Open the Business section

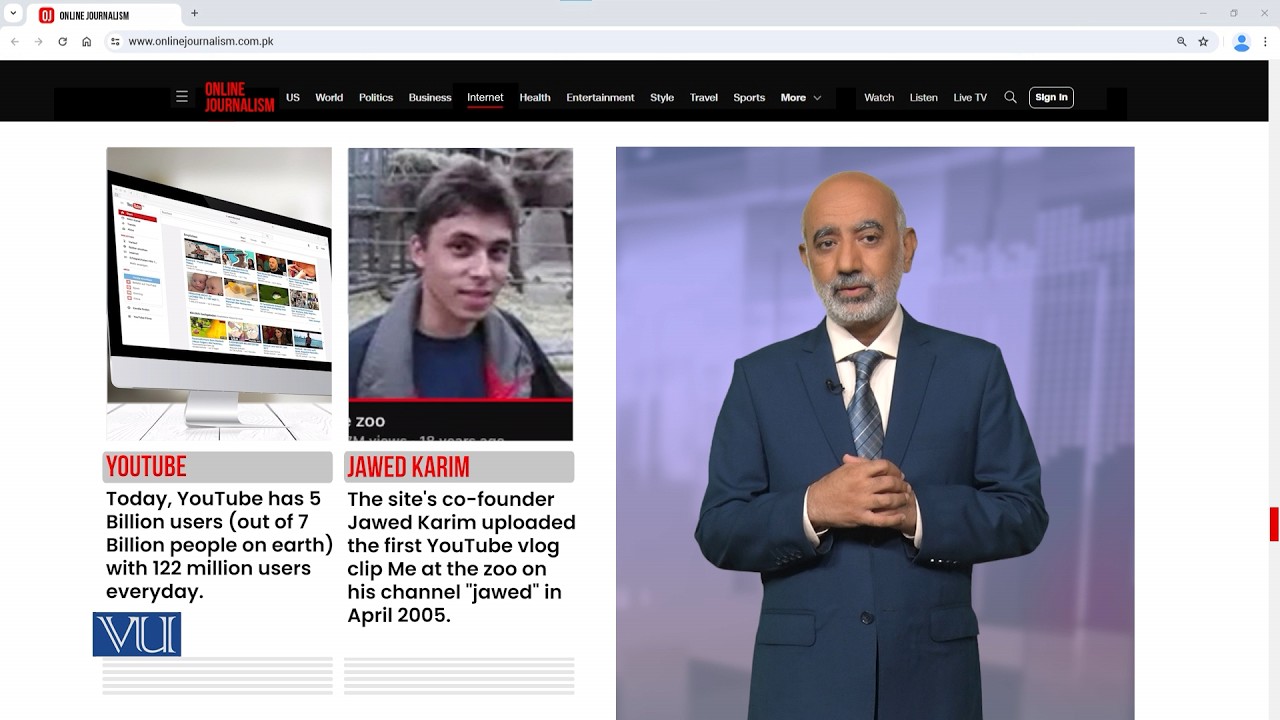(x=430, y=97)
